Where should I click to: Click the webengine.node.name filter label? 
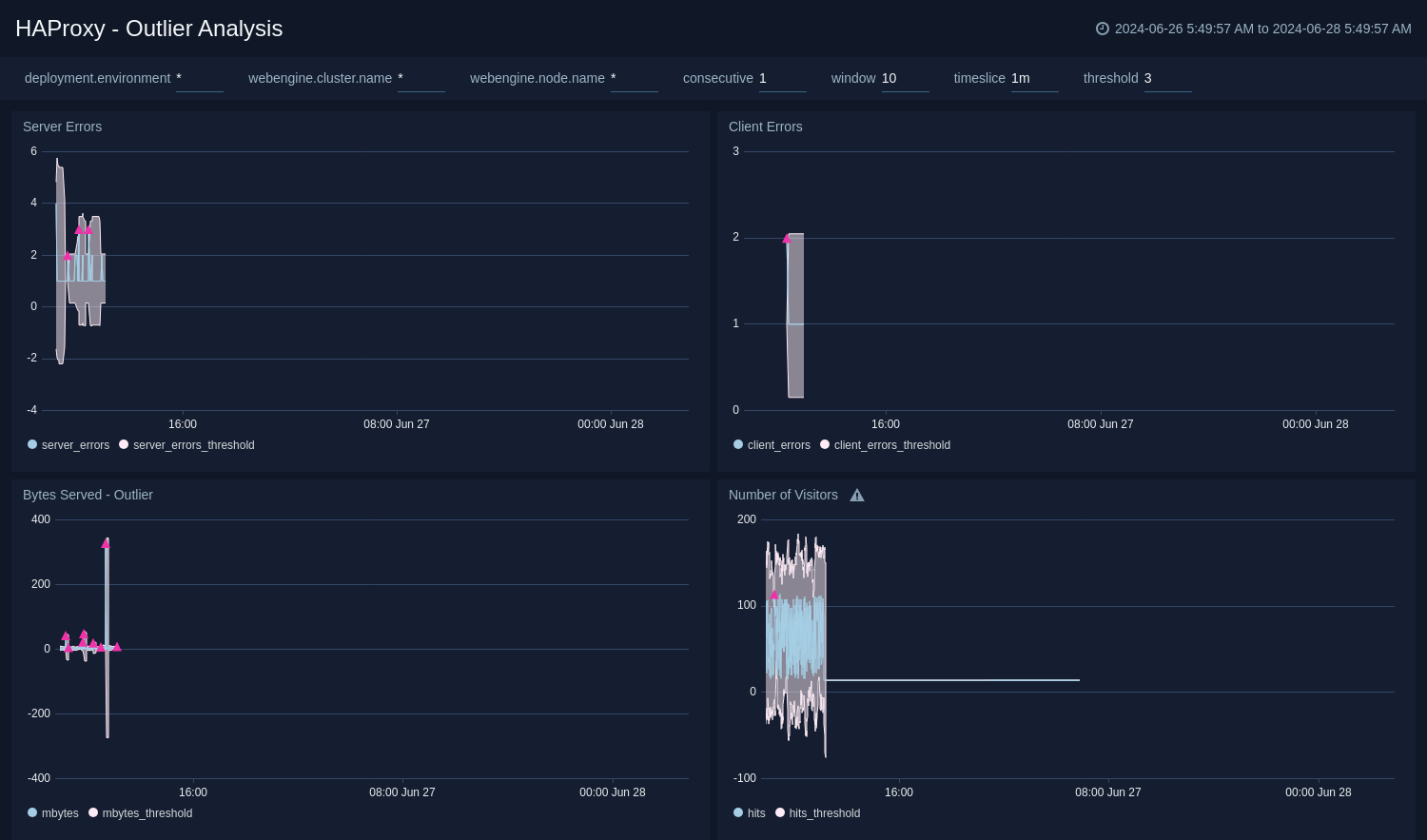tap(538, 78)
